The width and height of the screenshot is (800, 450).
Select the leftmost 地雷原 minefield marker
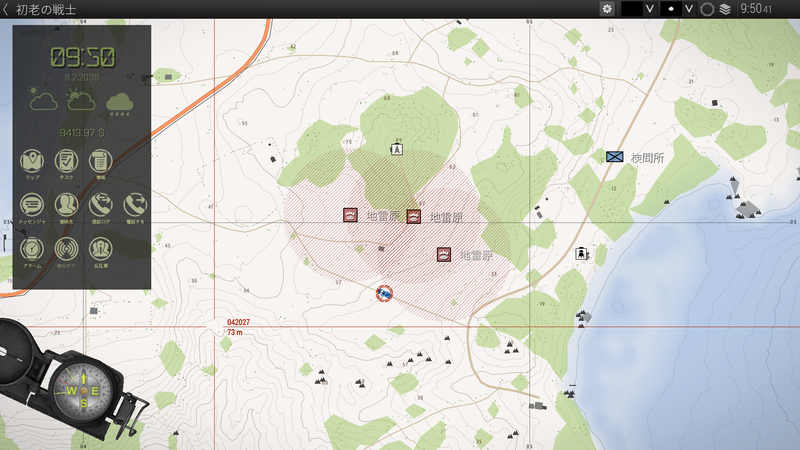[x=350, y=215]
